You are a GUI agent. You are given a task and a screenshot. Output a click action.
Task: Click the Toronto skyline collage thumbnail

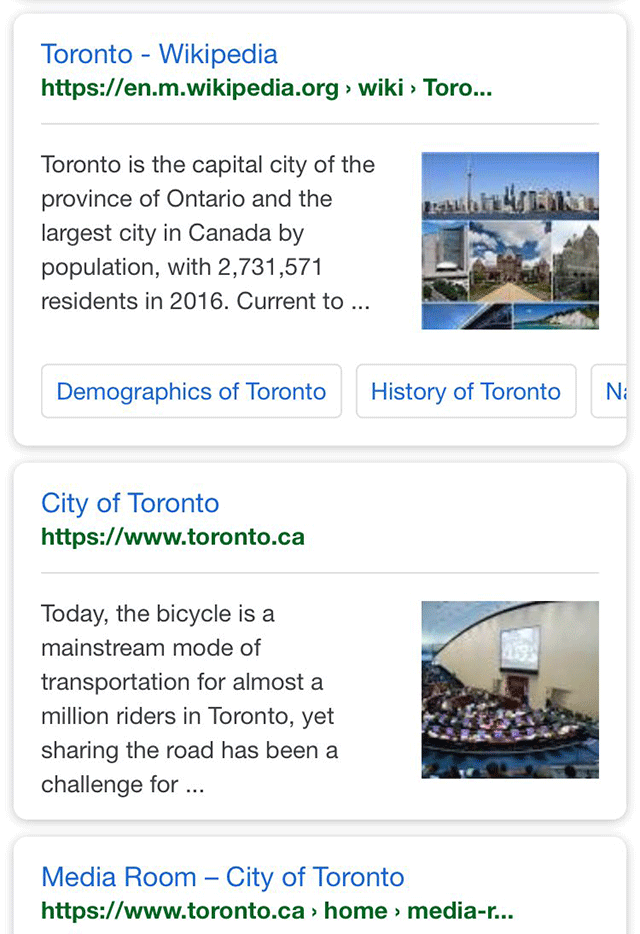click(510, 241)
